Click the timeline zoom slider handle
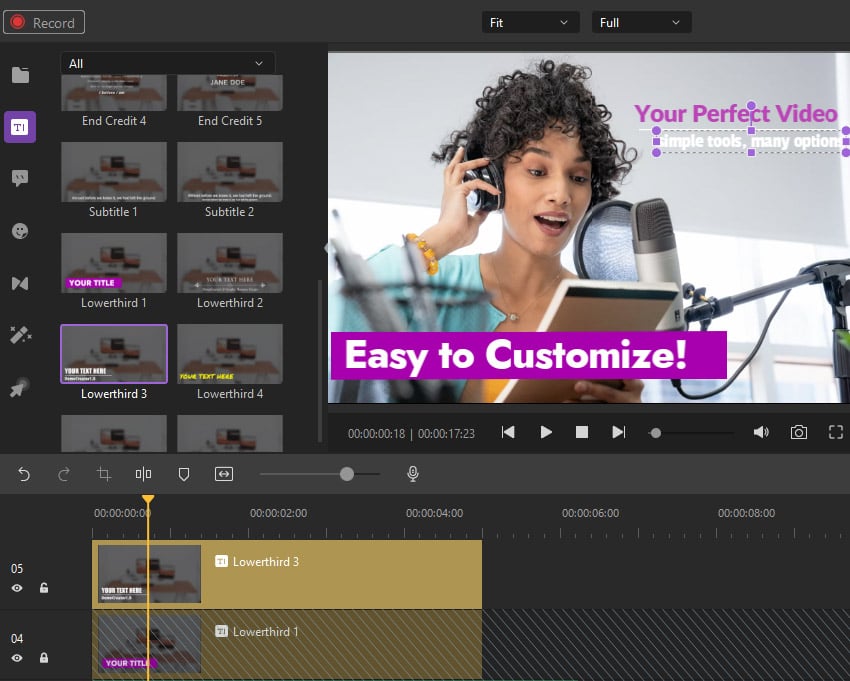 click(345, 473)
